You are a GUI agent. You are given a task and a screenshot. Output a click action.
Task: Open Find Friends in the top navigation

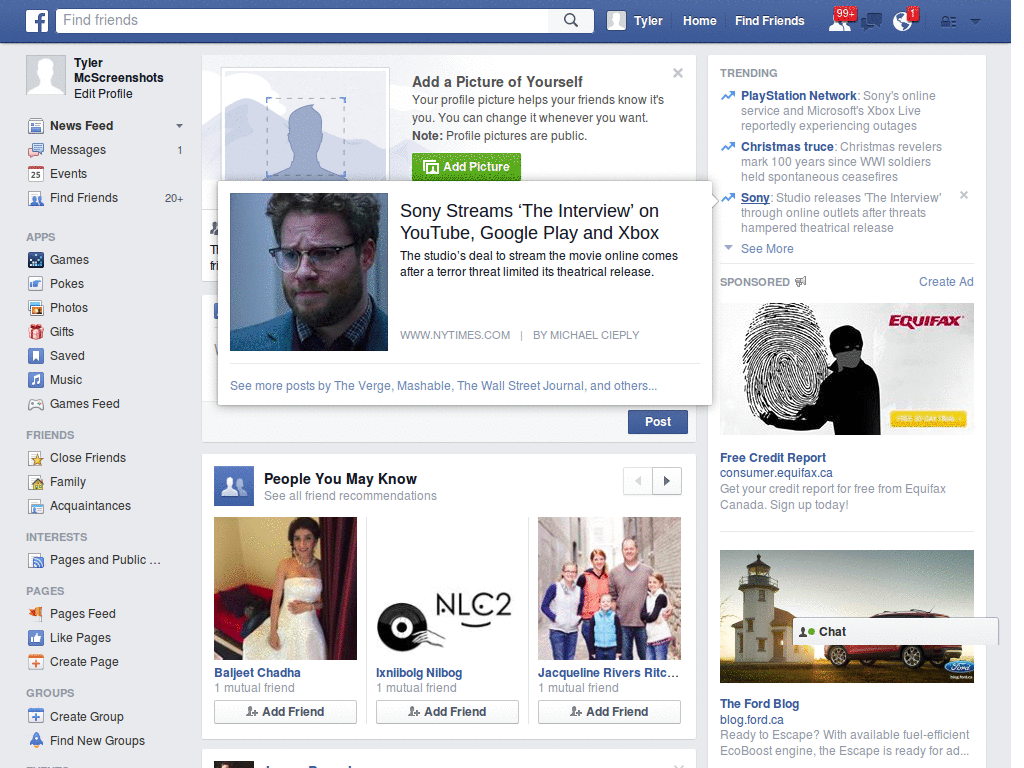pos(769,21)
